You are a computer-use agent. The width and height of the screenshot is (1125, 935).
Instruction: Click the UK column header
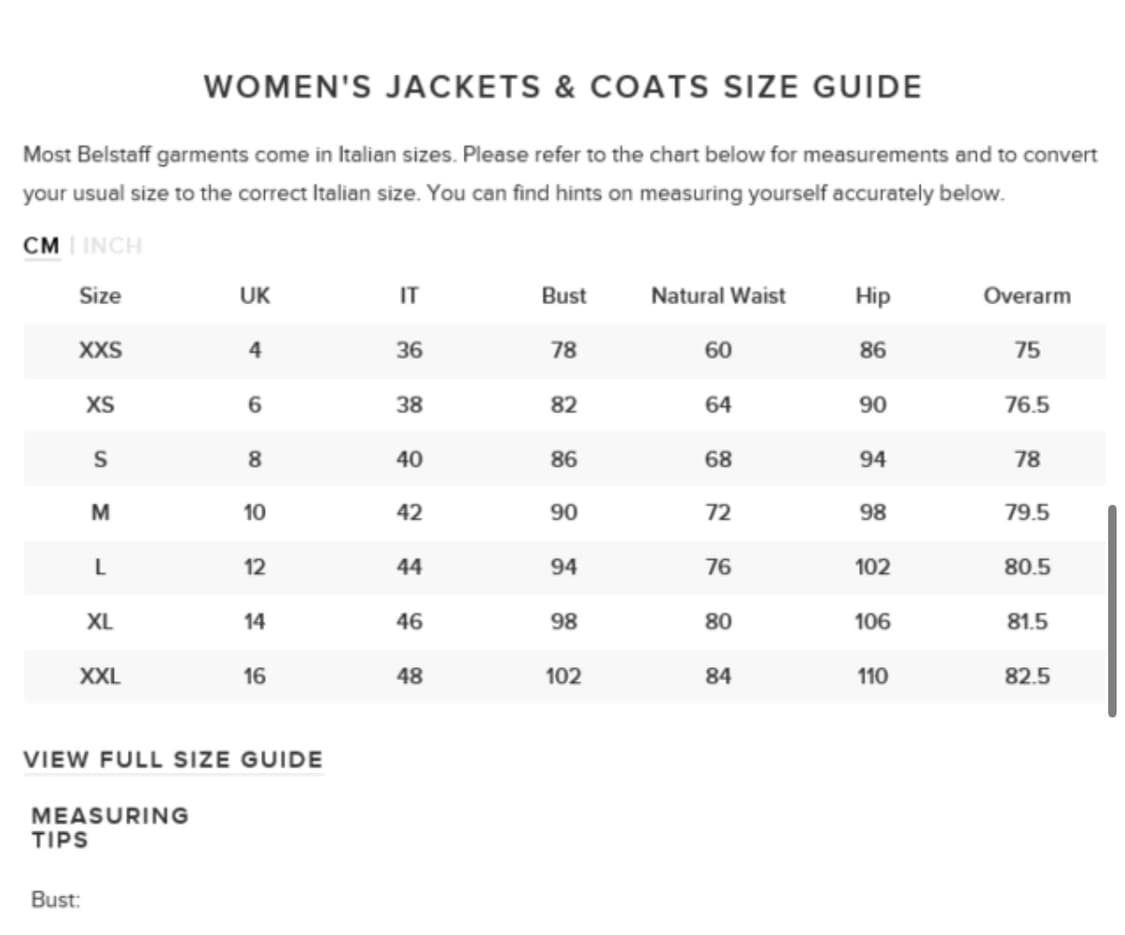(255, 296)
